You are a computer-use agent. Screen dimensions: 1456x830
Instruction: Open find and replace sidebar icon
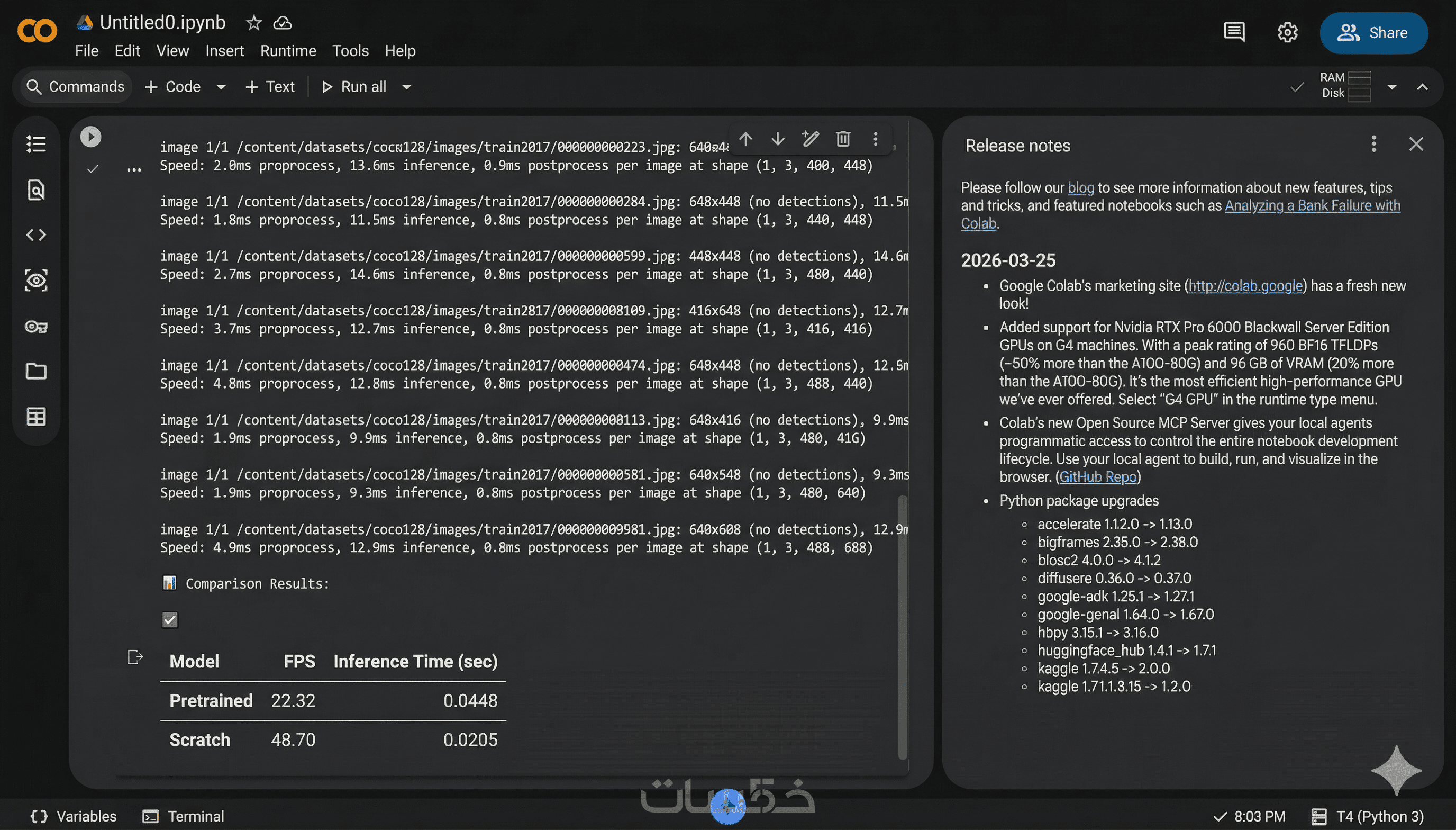pyautogui.click(x=36, y=190)
